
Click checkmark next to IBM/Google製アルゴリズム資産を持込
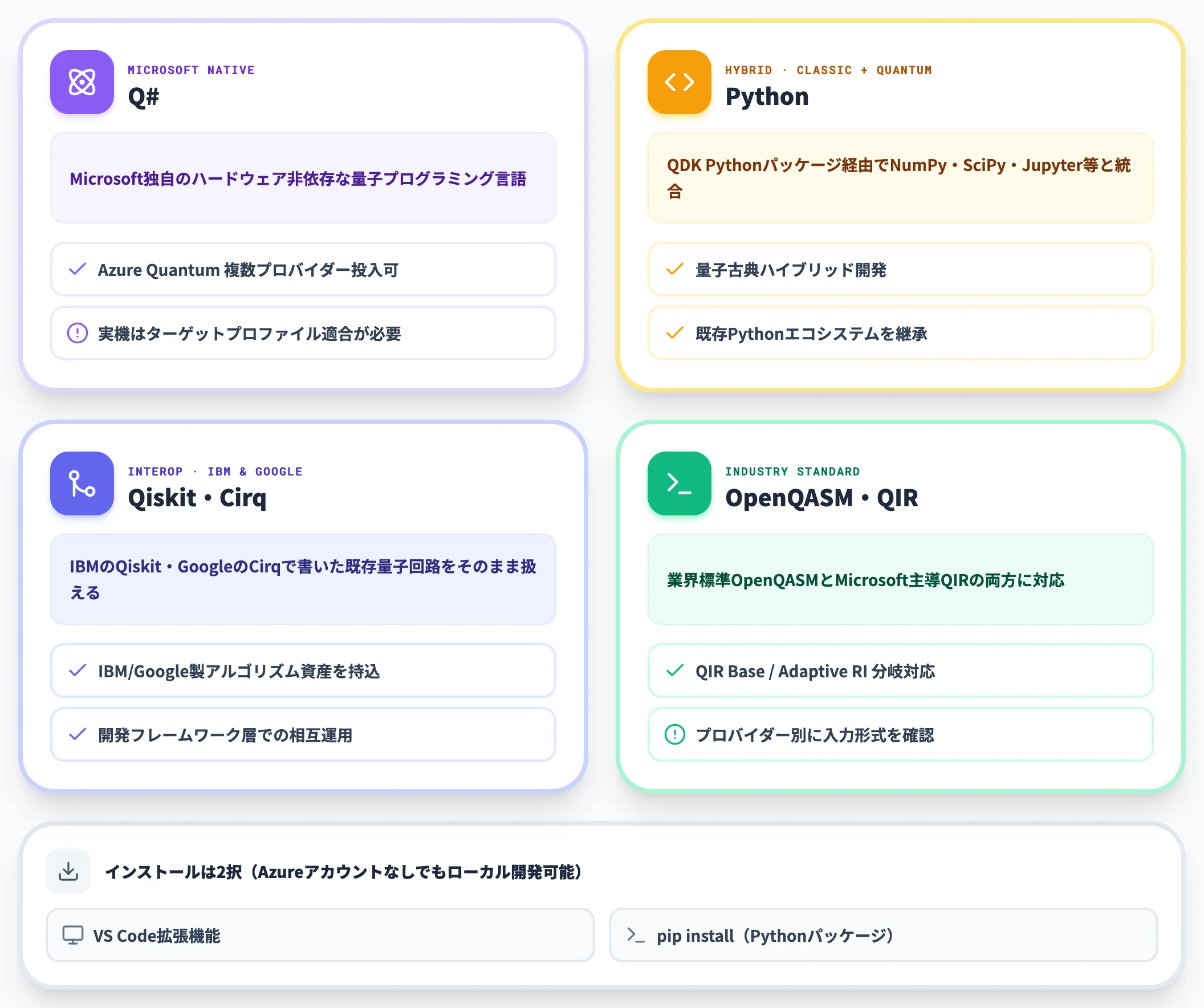(78, 670)
